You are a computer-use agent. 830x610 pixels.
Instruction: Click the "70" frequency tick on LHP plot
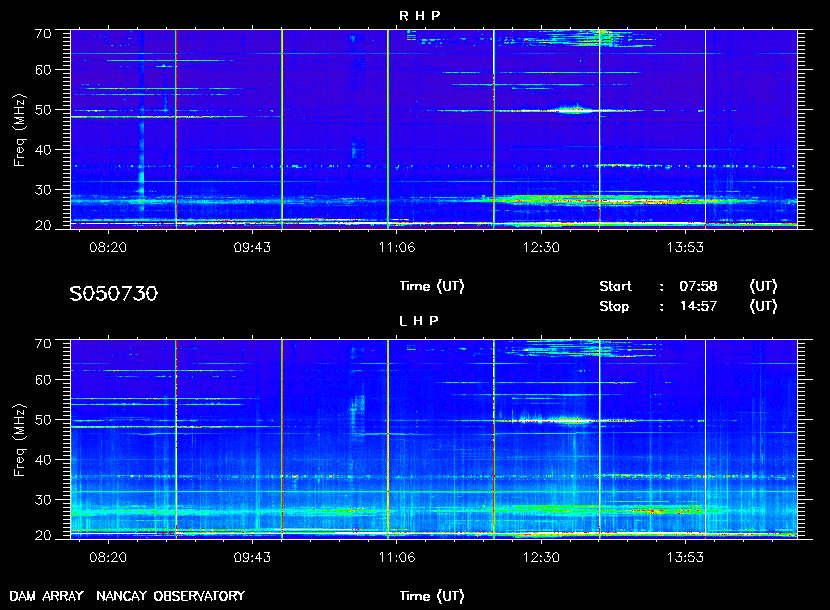click(43, 343)
